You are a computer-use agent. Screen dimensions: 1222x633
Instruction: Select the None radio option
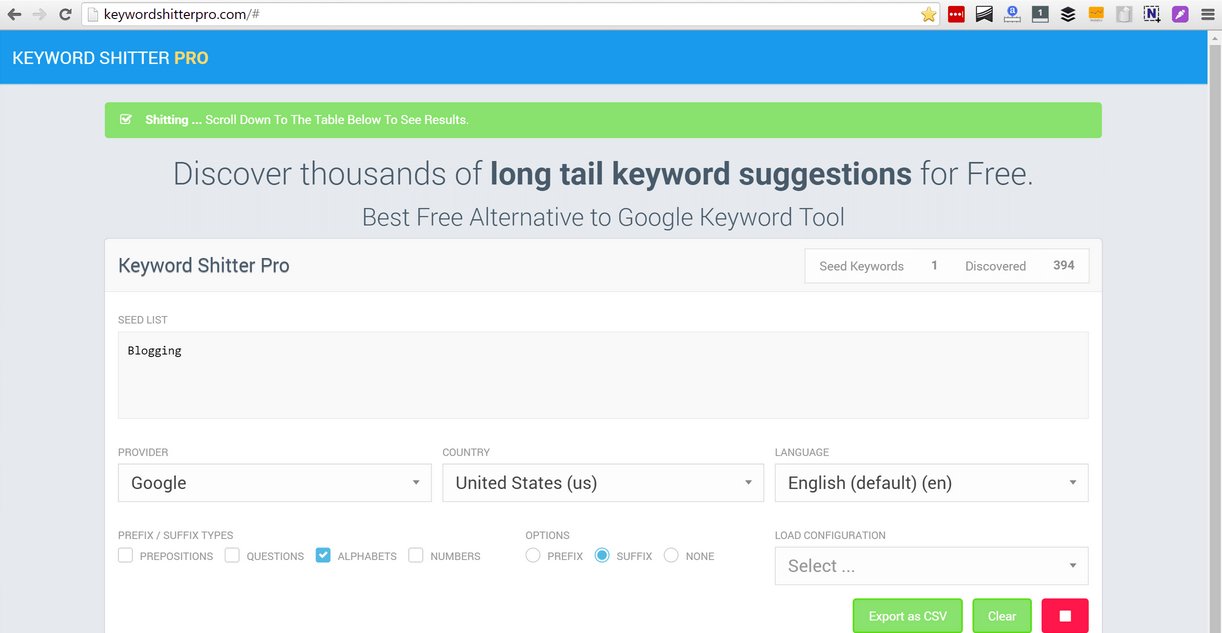[x=671, y=555]
